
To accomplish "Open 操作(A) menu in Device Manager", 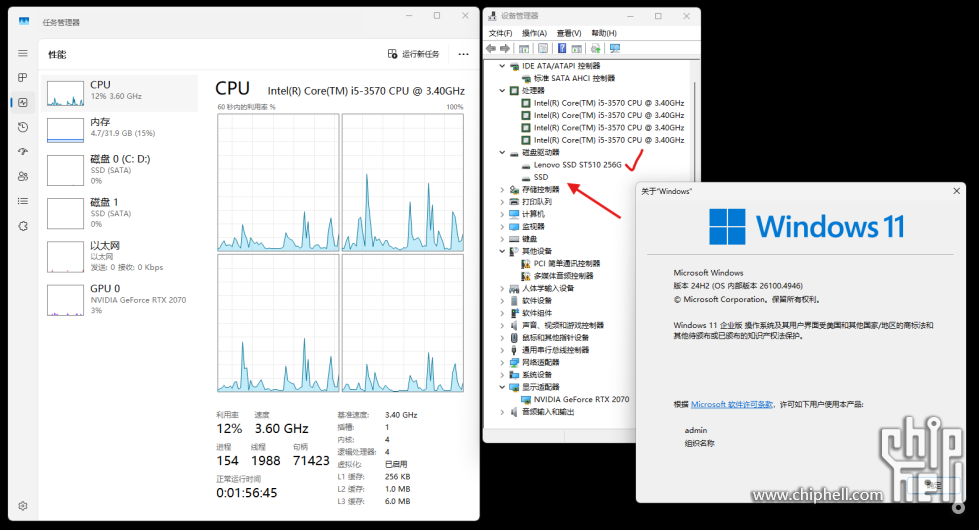I will click(x=534, y=33).
